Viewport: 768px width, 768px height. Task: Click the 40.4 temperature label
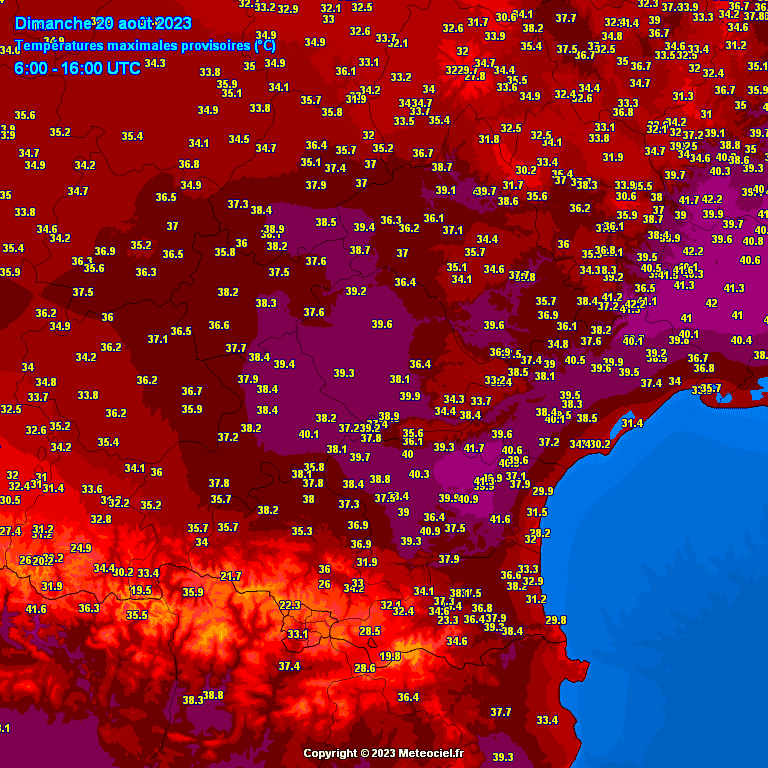click(x=741, y=340)
